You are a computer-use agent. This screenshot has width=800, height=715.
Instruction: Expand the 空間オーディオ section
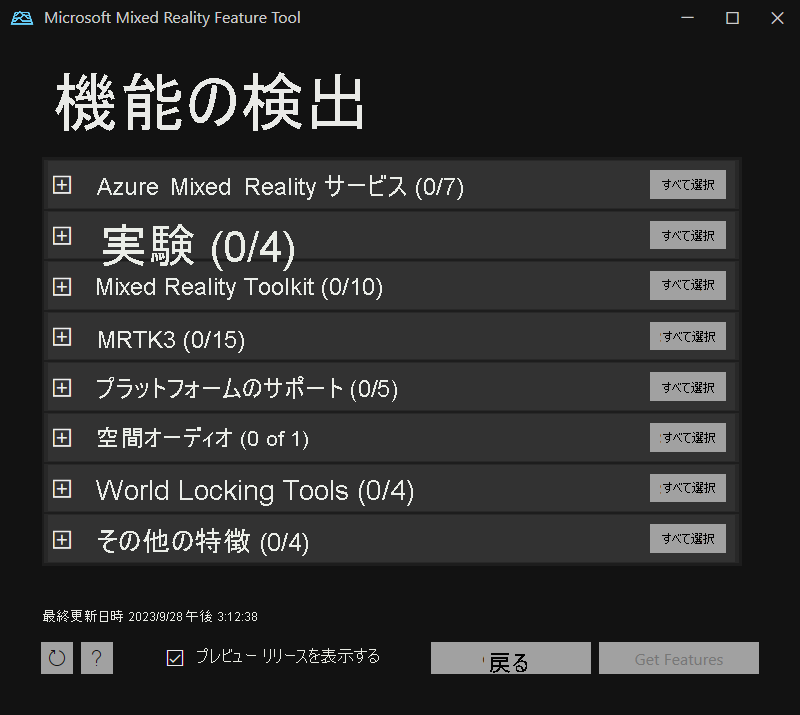click(x=62, y=437)
